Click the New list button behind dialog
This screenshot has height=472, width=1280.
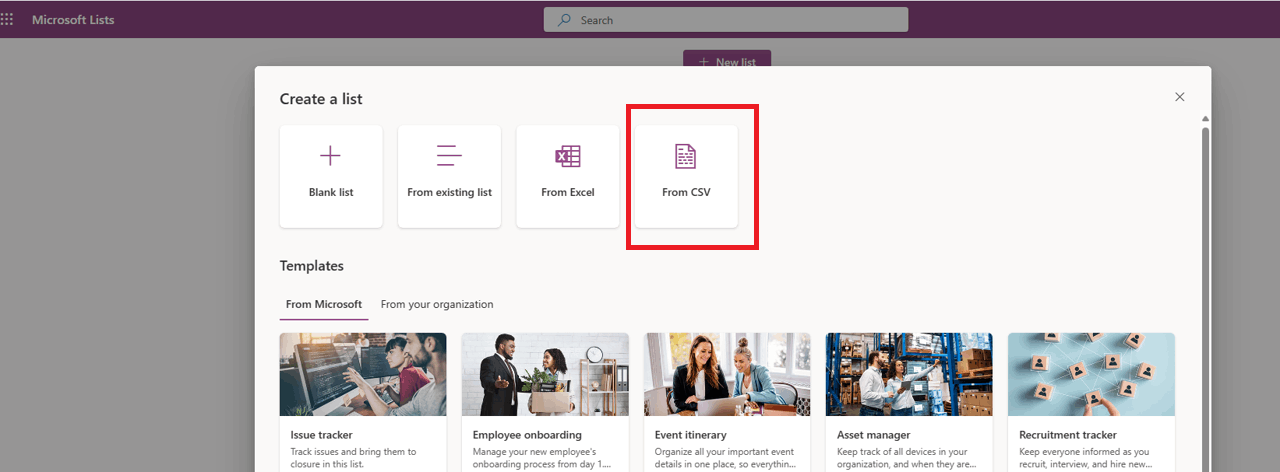point(727,60)
